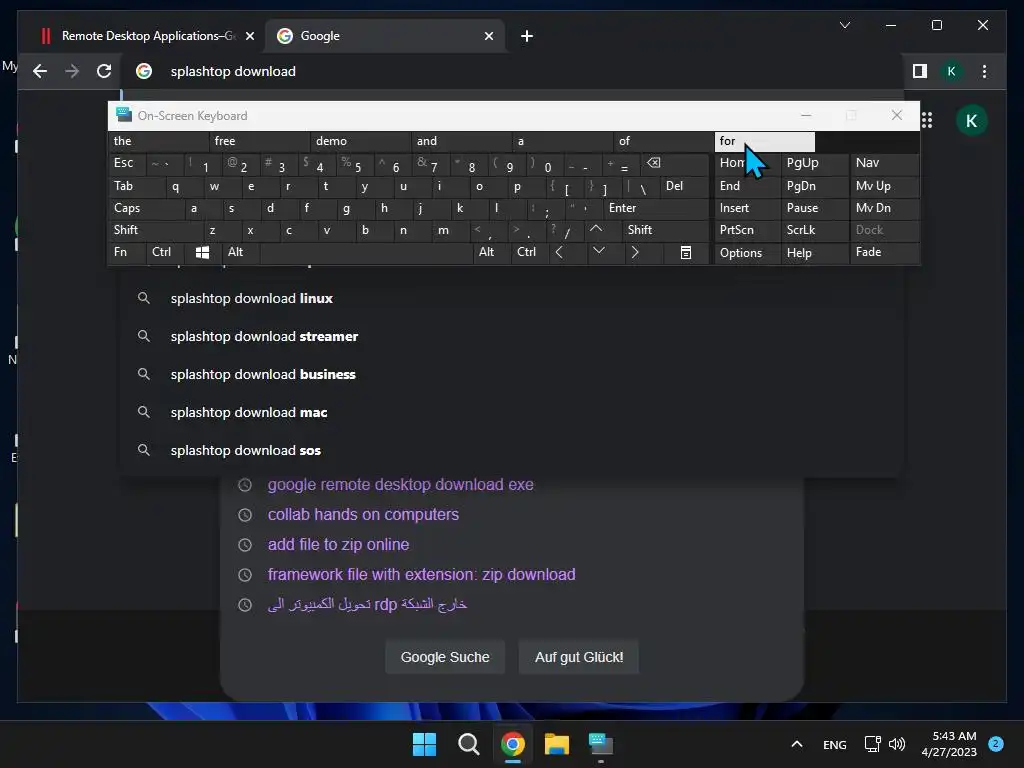The height and width of the screenshot is (768, 1024).
Task: Open the Chrome profile K badge in toolbar
Action: (x=952, y=71)
